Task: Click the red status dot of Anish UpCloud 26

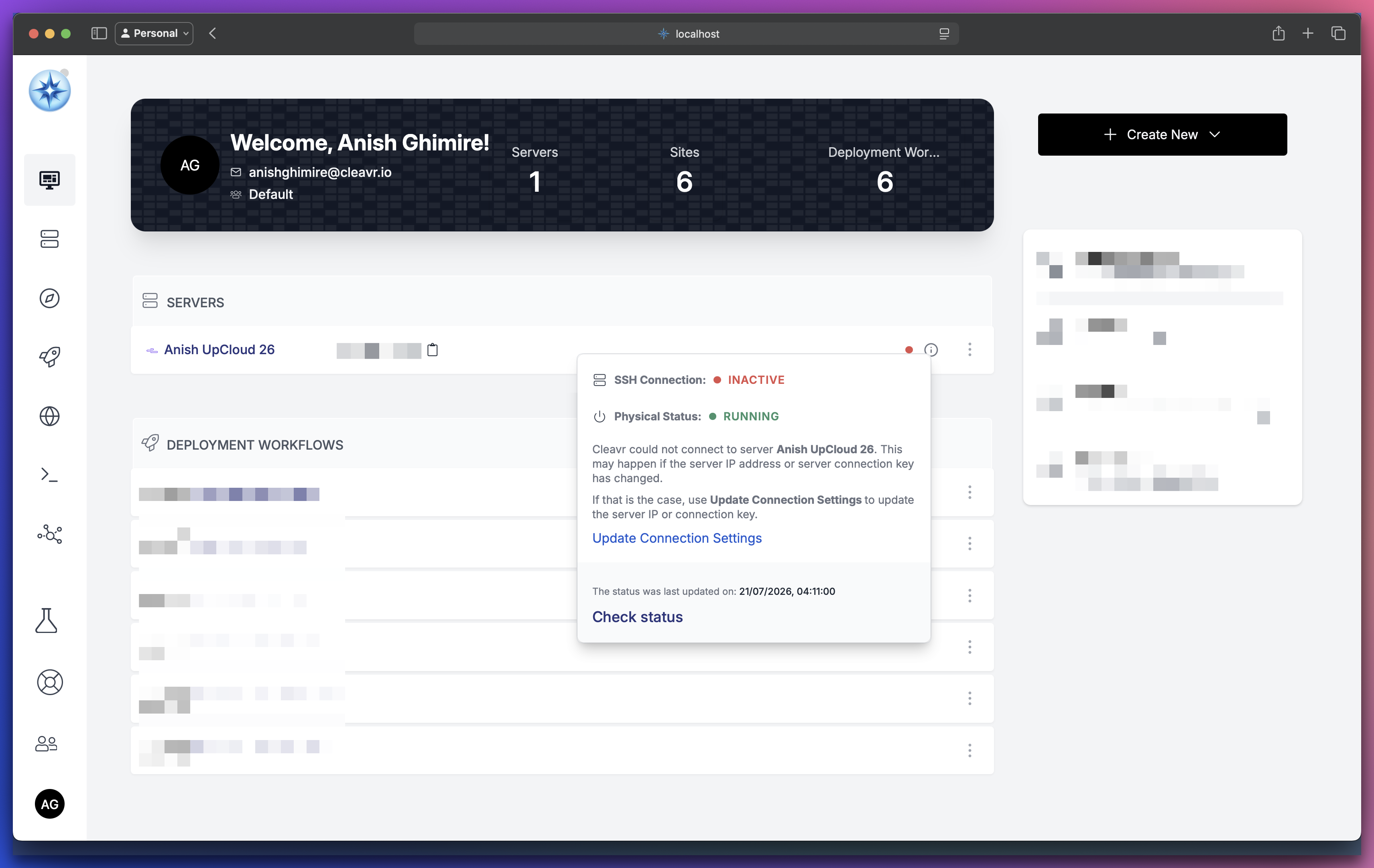Action: (909, 350)
